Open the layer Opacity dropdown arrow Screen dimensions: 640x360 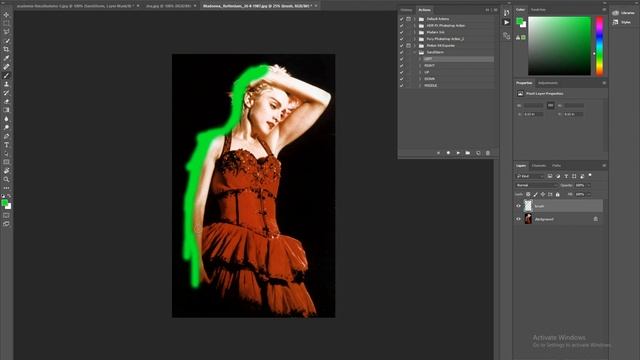click(x=589, y=185)
